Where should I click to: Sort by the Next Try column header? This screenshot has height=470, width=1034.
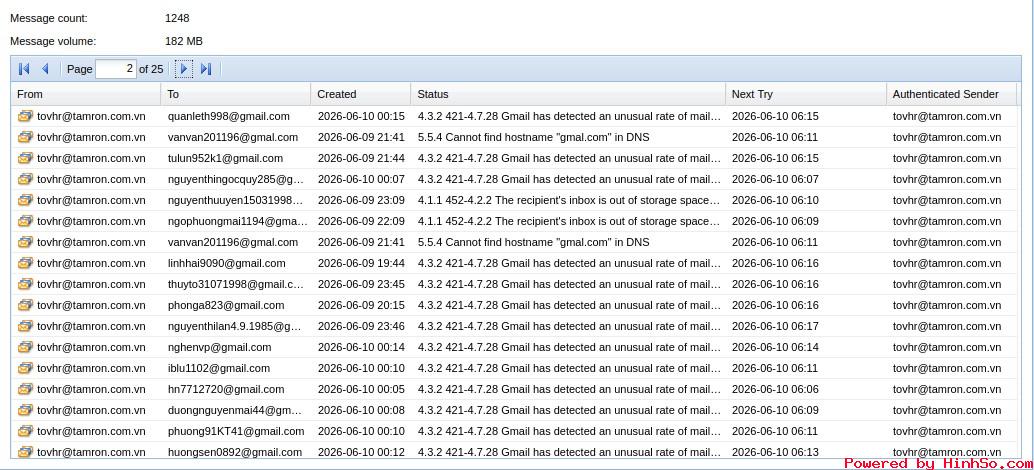806,94
